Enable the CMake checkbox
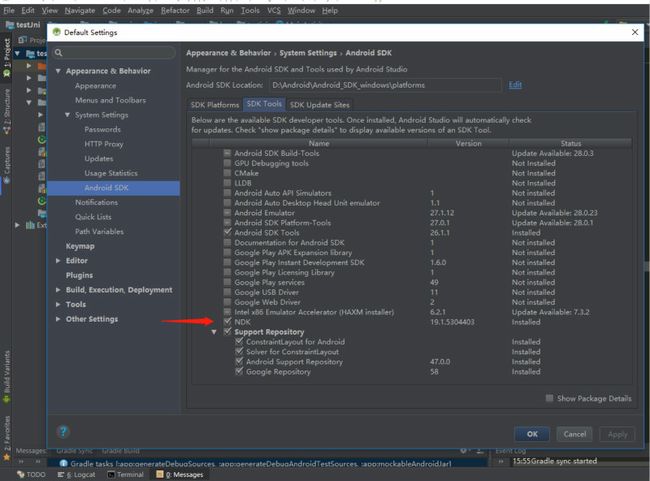The width and height of the screenshot is (650, 481). point(227,173)
